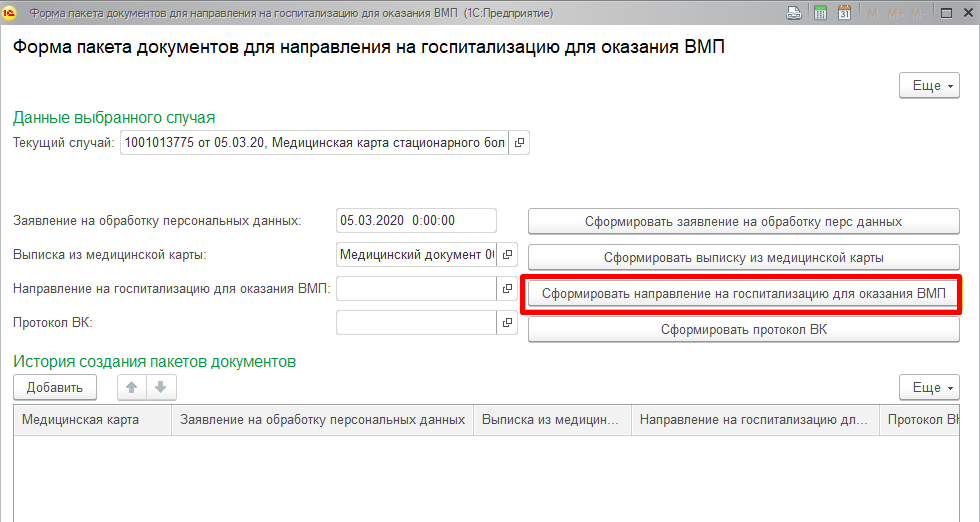The width and height of the screenshot is (980, 522).
Task: Click the print icon in title bar
Action: 793,13
